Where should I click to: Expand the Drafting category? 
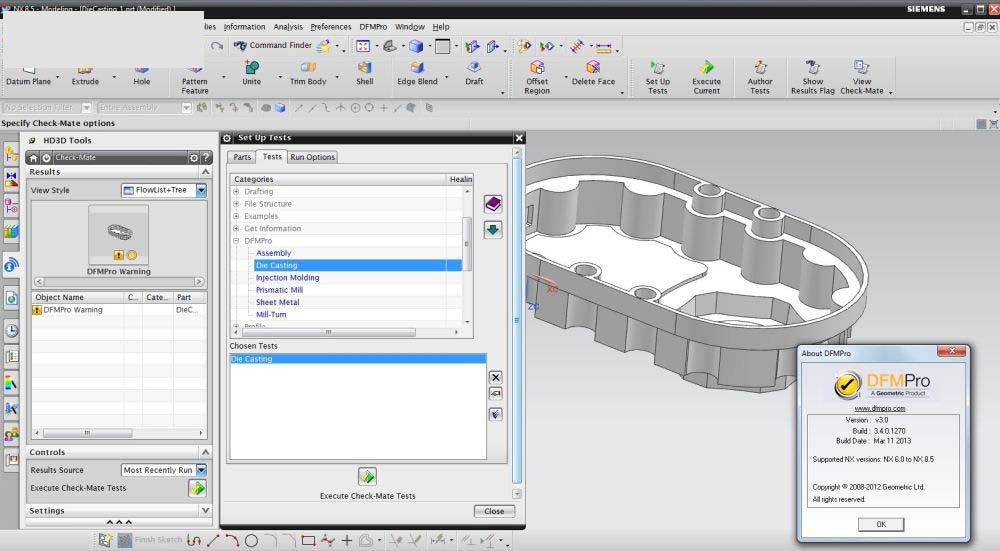tap(236, 191)
